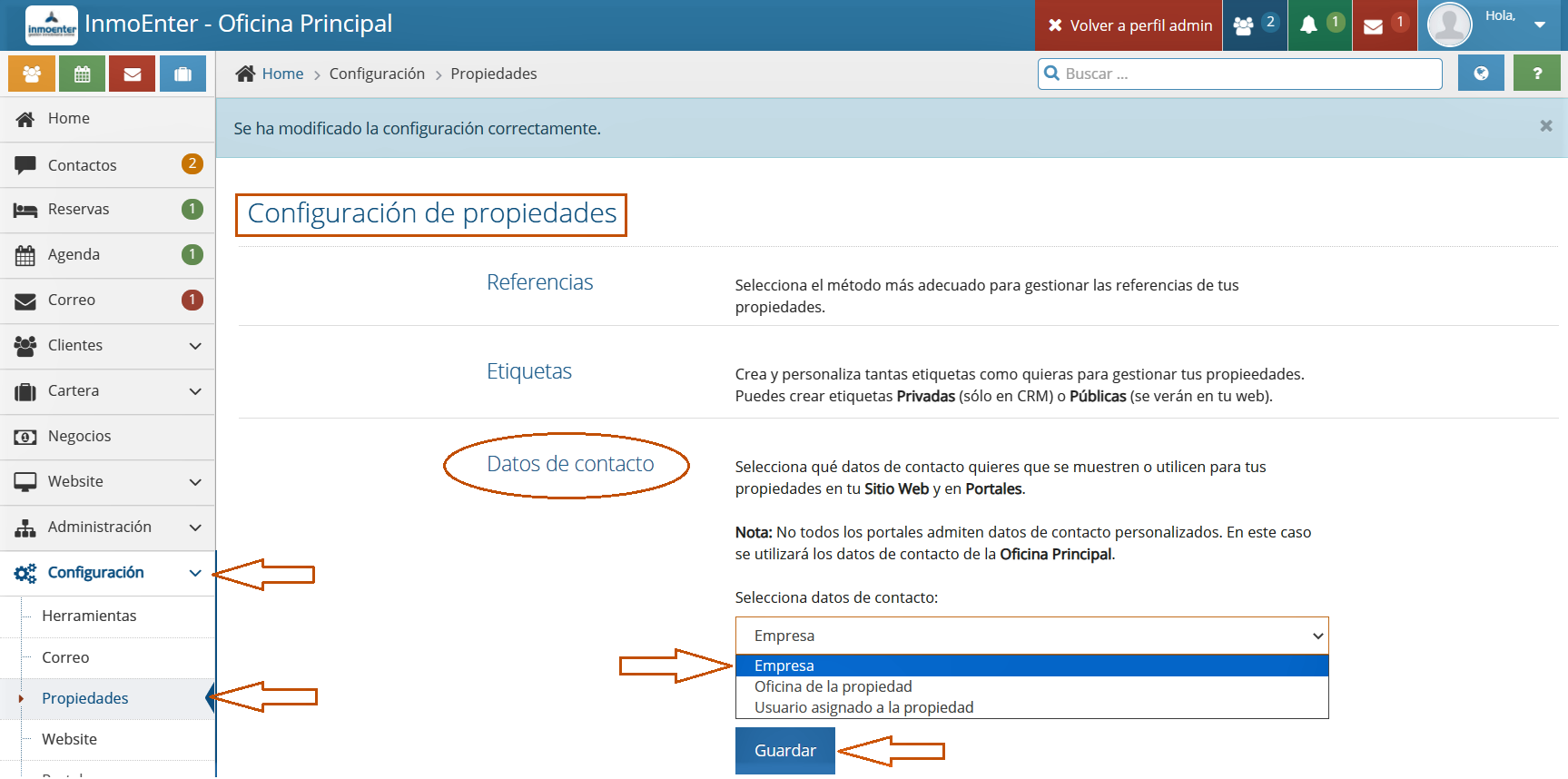
Task: Click the Home breadcrumb link
Action: 282,74
